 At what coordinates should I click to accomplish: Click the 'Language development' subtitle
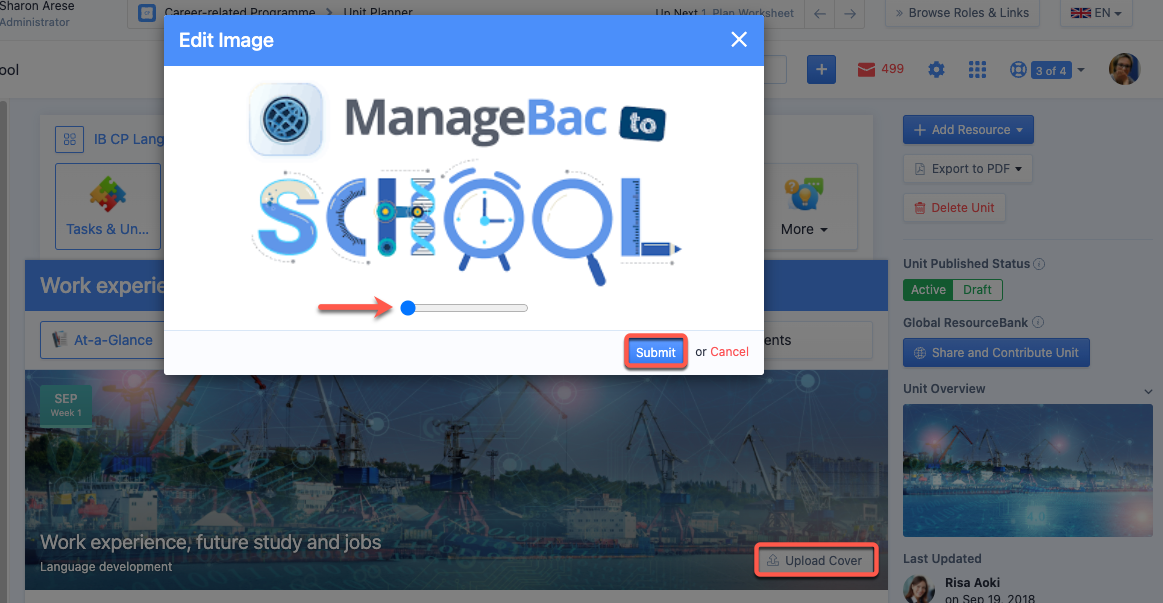(106, 567)
